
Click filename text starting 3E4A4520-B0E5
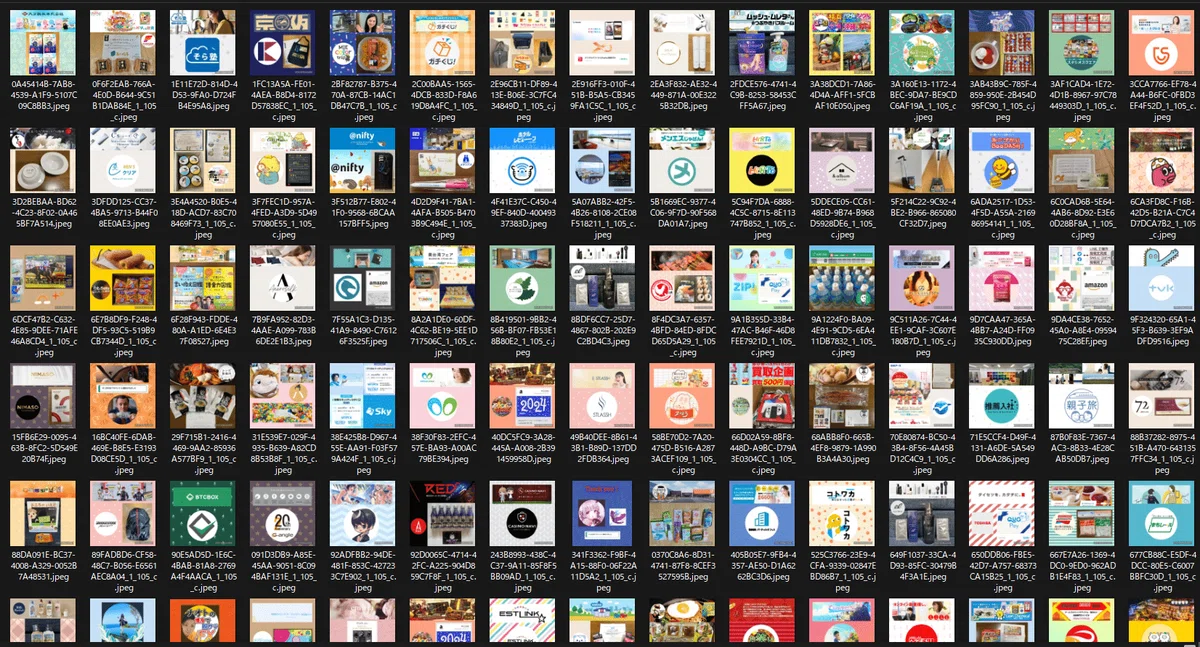203,218
